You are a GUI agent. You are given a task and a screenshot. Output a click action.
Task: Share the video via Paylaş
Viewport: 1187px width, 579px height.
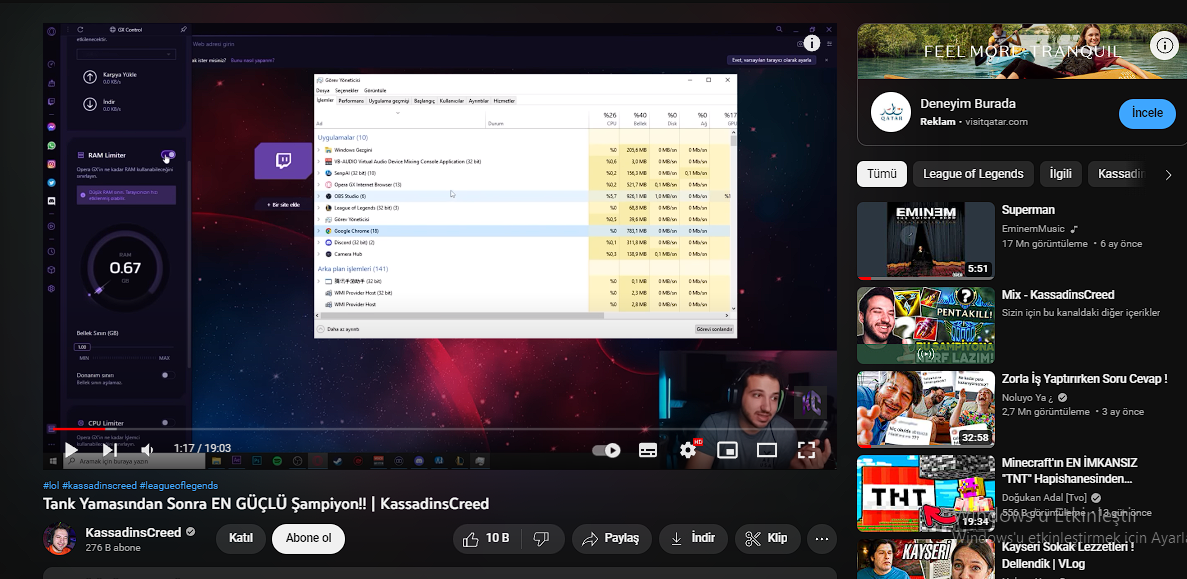click(610, 538)
